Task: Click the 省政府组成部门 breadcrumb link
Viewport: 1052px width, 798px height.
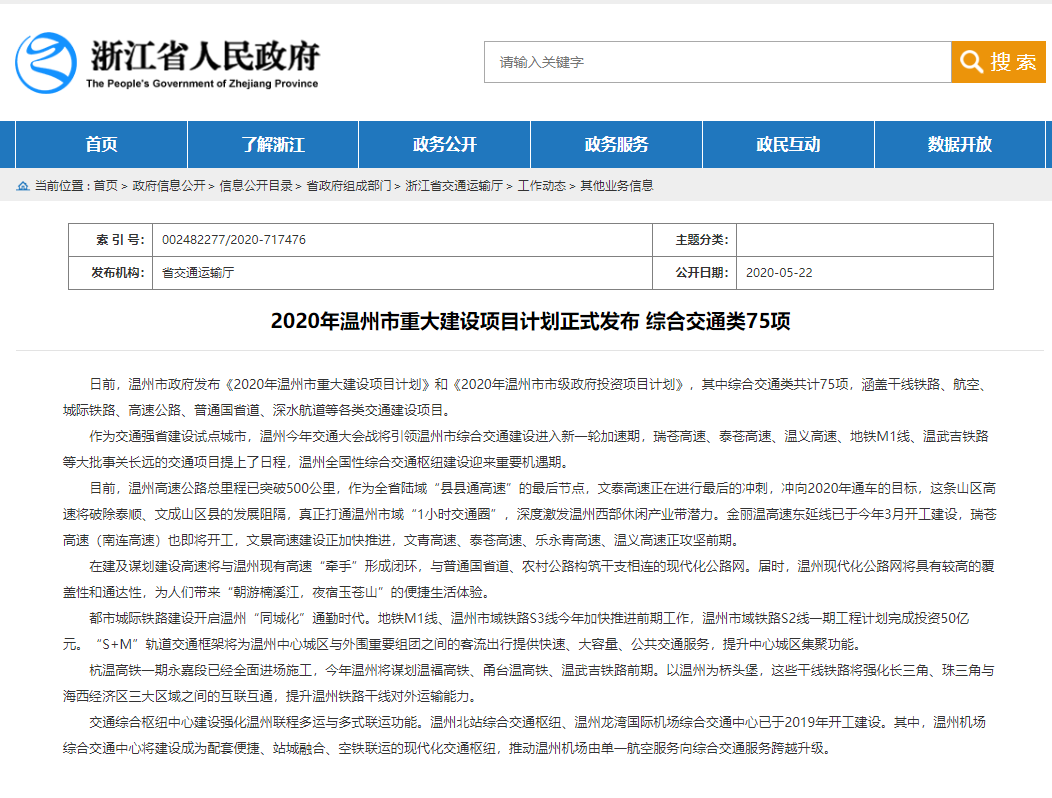Action: click(x=349, y=186)
